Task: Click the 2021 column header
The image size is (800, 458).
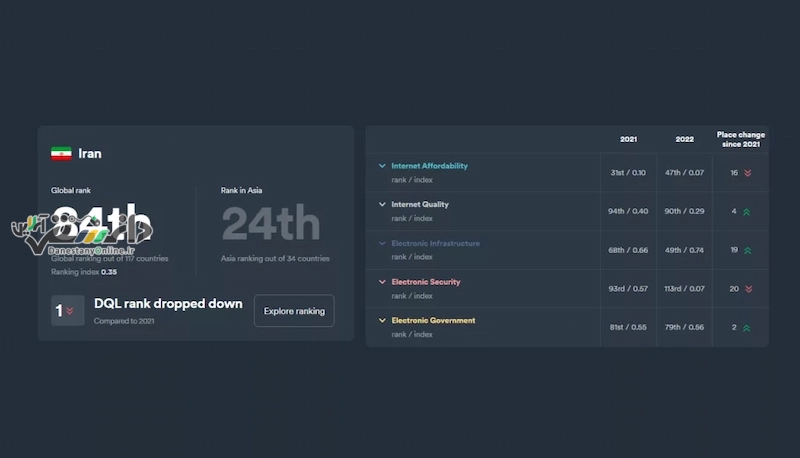Action: tap(628, 139)
